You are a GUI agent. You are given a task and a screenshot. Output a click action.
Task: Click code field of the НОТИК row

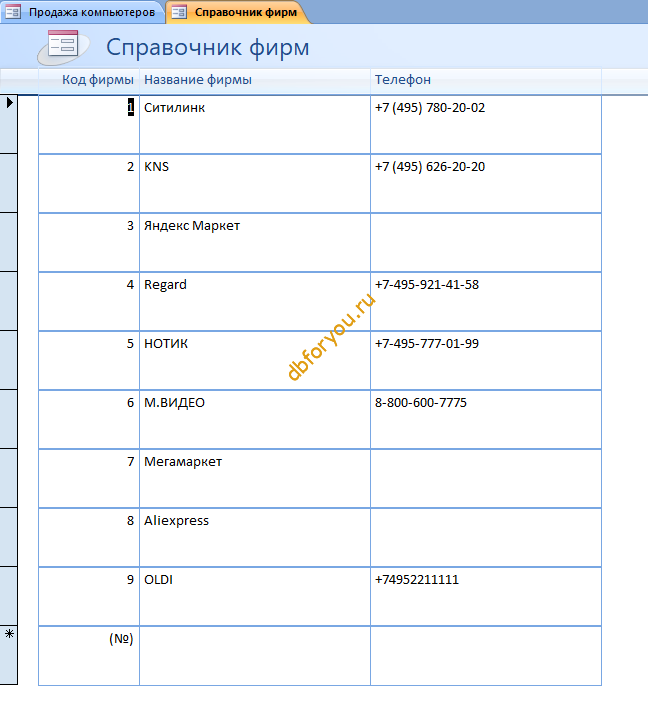tap(89, 361)
